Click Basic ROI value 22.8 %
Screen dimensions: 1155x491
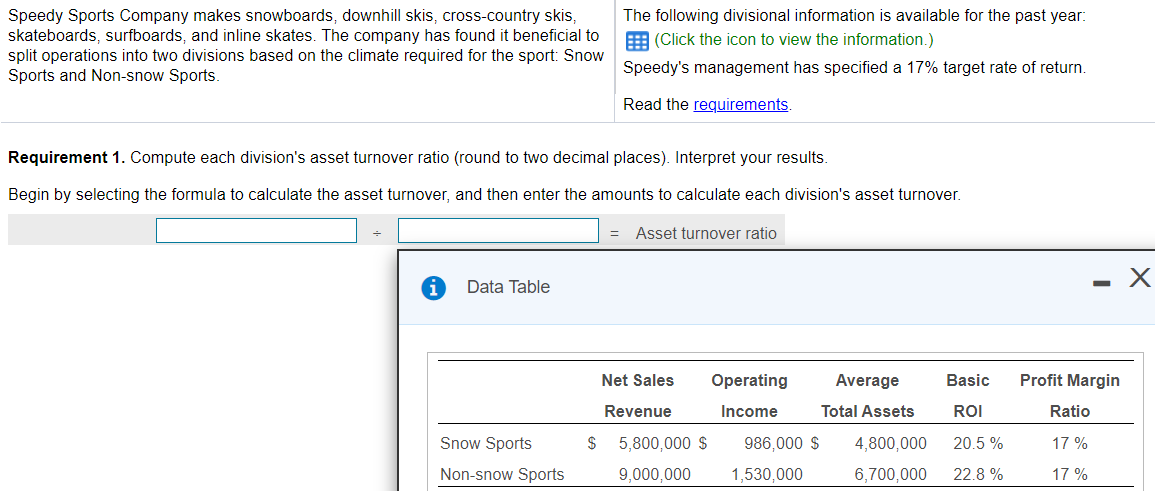click(977, 474)
